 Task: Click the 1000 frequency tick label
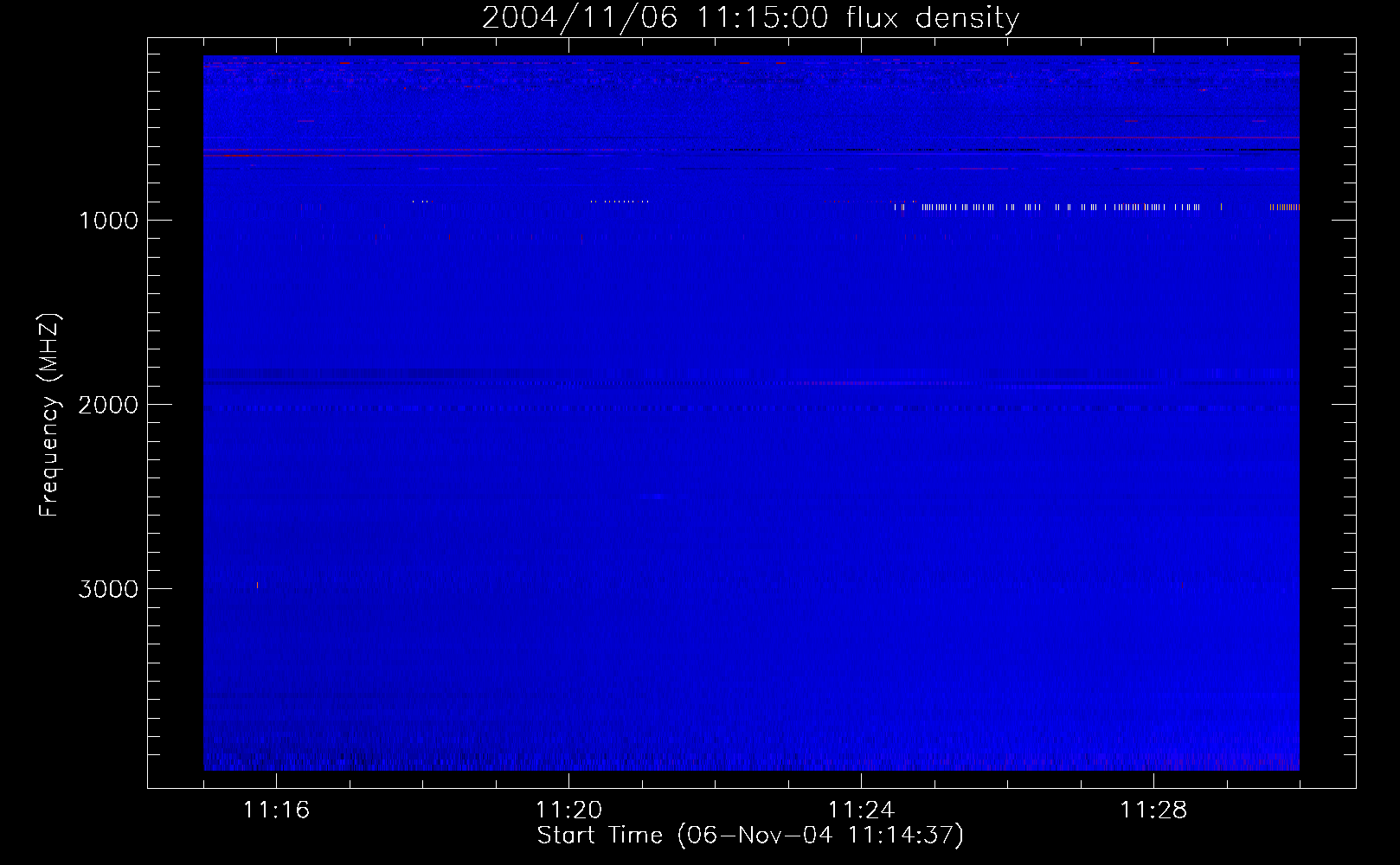[108, 221]
